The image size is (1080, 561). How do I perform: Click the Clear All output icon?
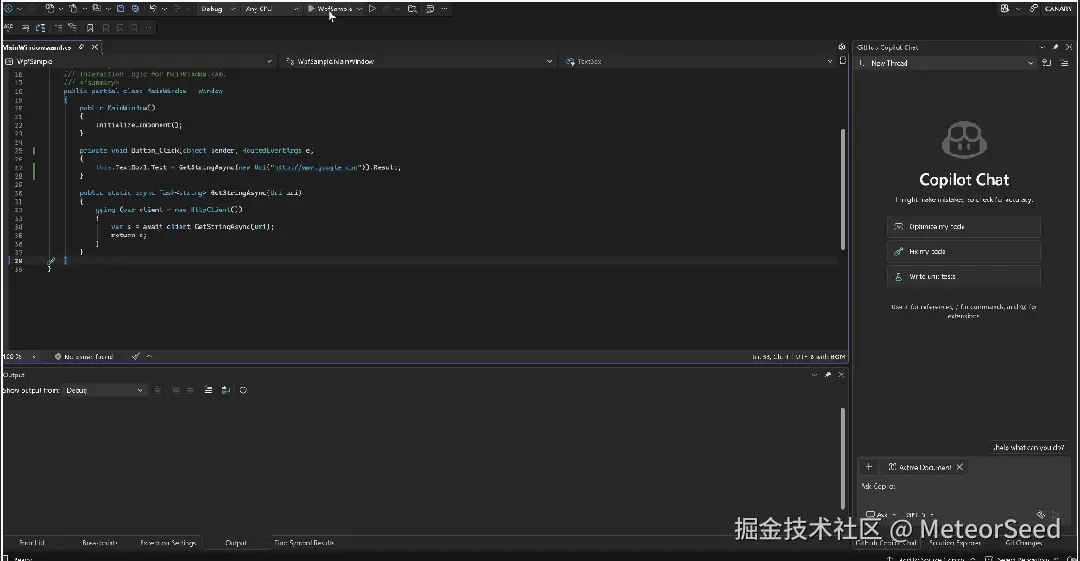click(x=208, y=390)
